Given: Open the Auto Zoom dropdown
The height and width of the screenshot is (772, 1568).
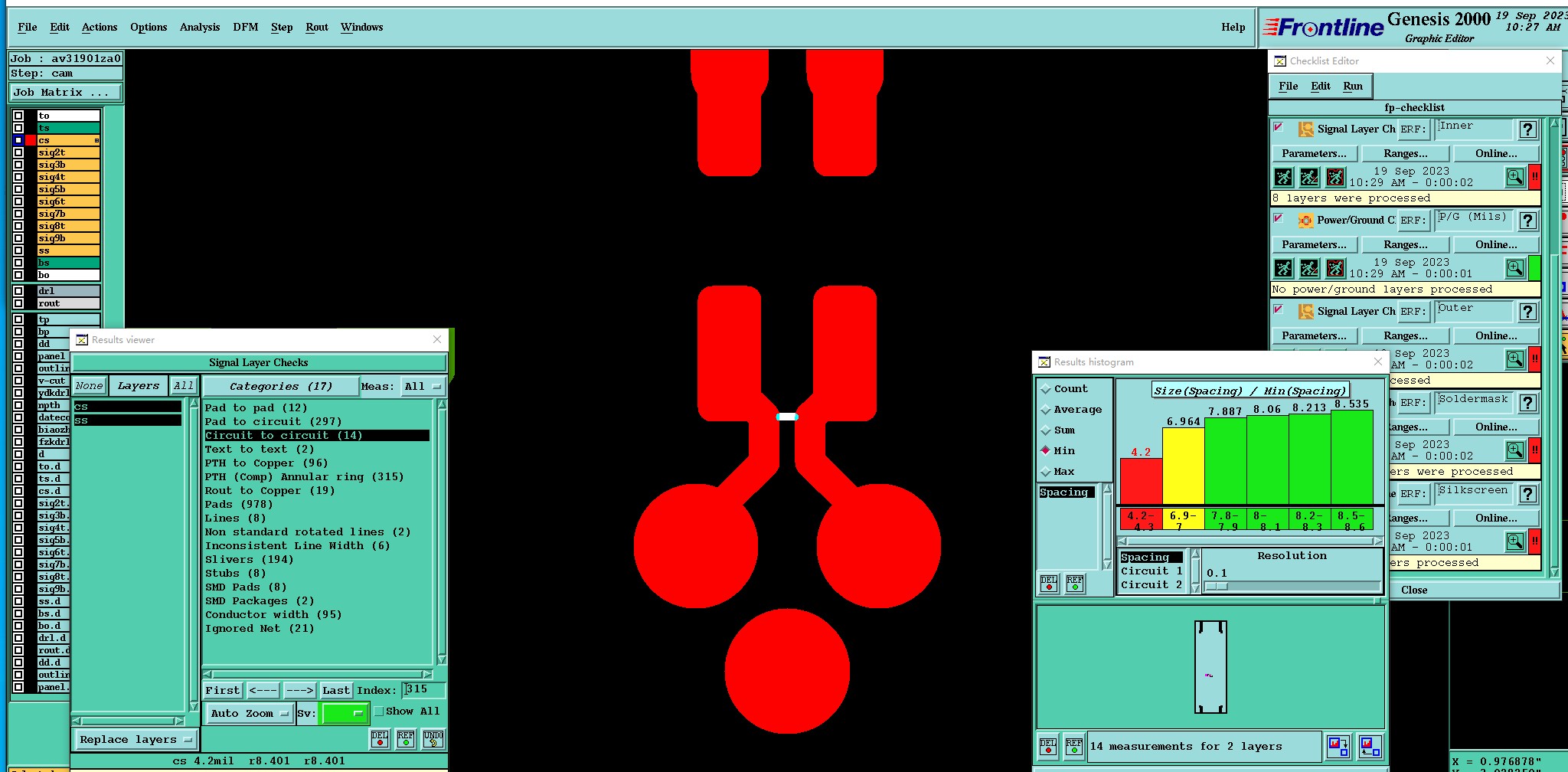Looking at the screenshot, I should [250, 714].
